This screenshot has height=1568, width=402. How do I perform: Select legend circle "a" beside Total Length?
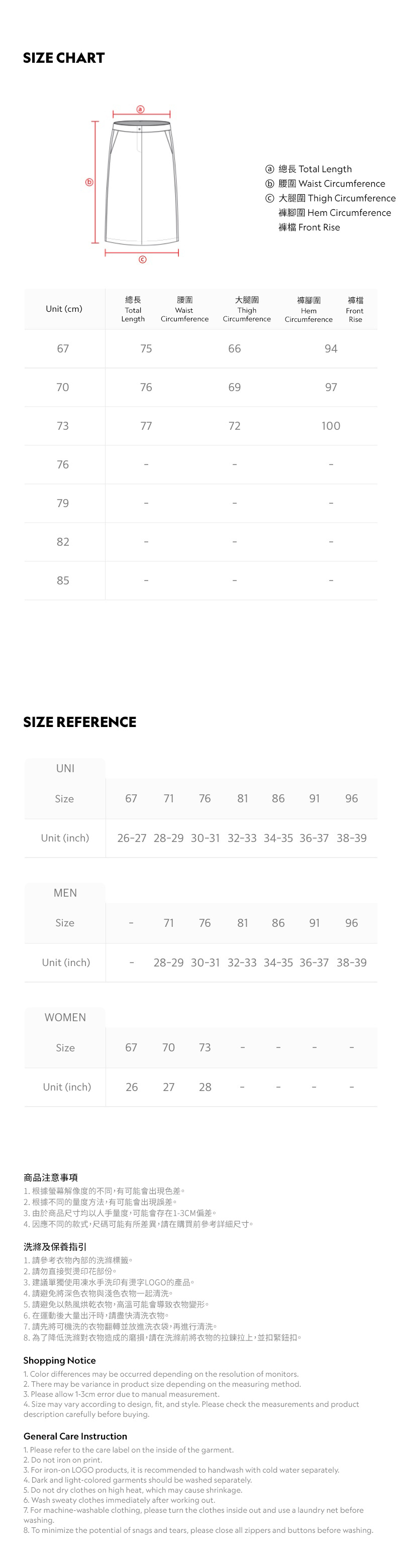coord(269,169)
